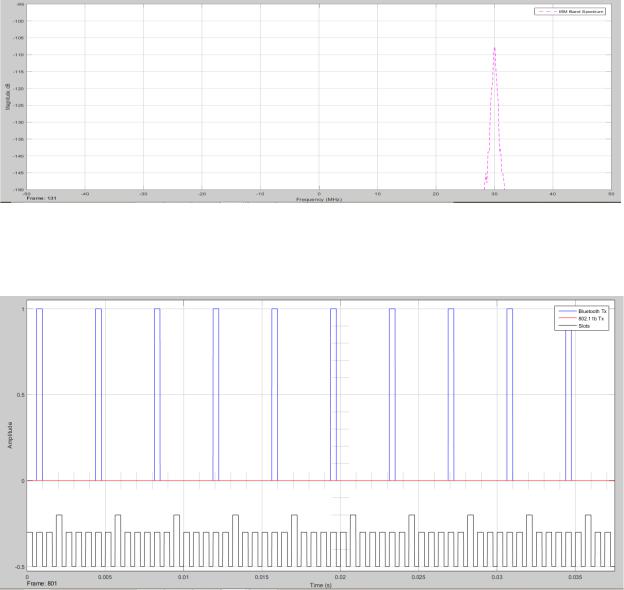Click the 'Frequency (MHz)' axis label

(x=319, y=199)
